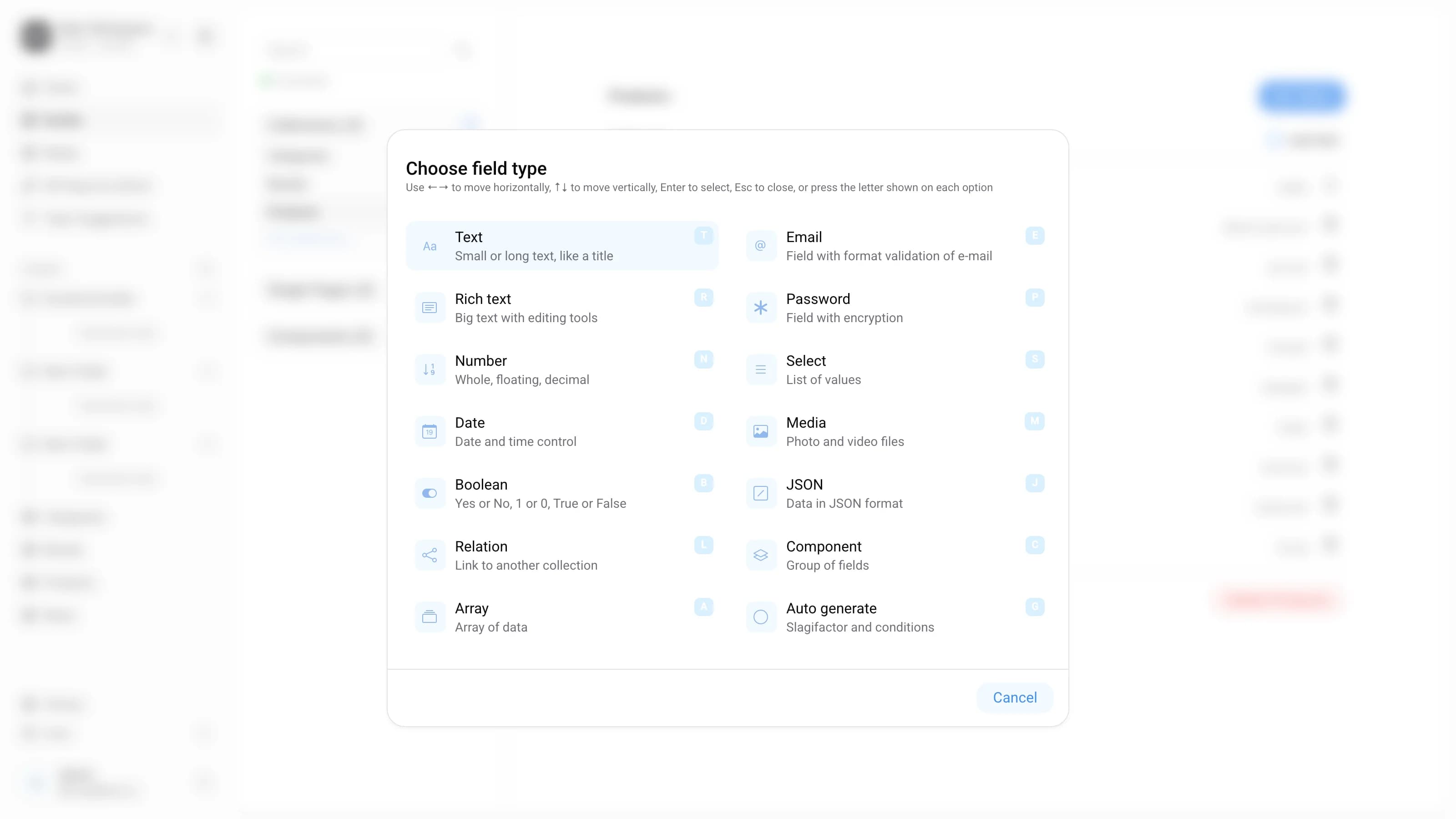Viewport: 1456px width, 819px height.
Task: Click the S shortcut badge on Select
Action: (x=1035, y=359)
